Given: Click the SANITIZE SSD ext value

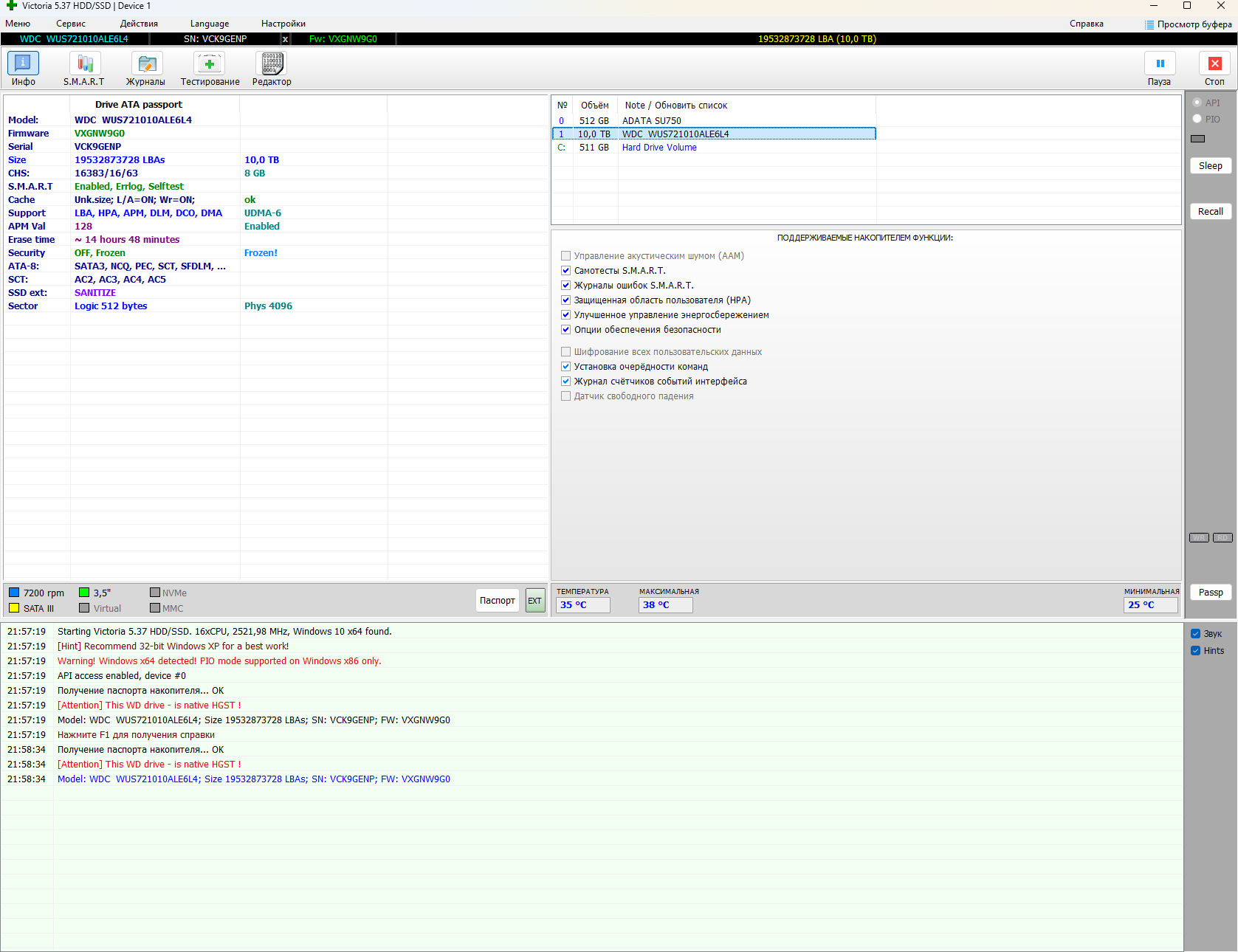Looking at the screenshot, I should (95, 293).
